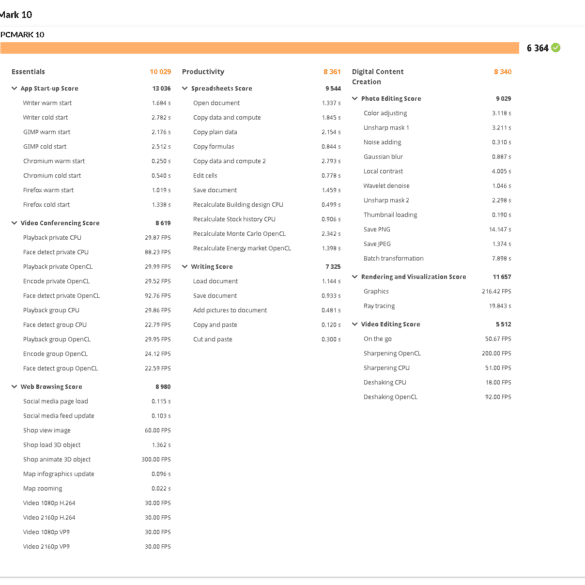The height and width of the screenshot is (585, 585).
Task: Click the green validation checkmark icon
Action: click(556, 48)
